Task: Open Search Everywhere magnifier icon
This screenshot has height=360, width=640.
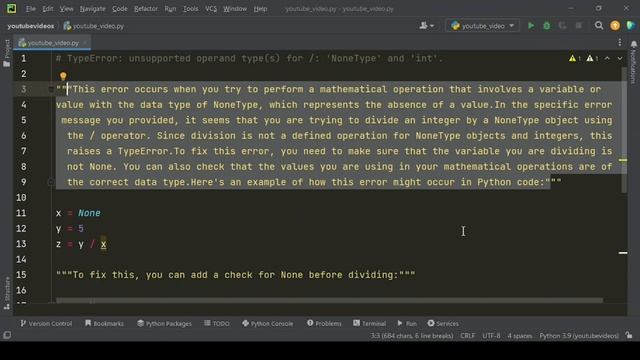Action: [599, 26]
